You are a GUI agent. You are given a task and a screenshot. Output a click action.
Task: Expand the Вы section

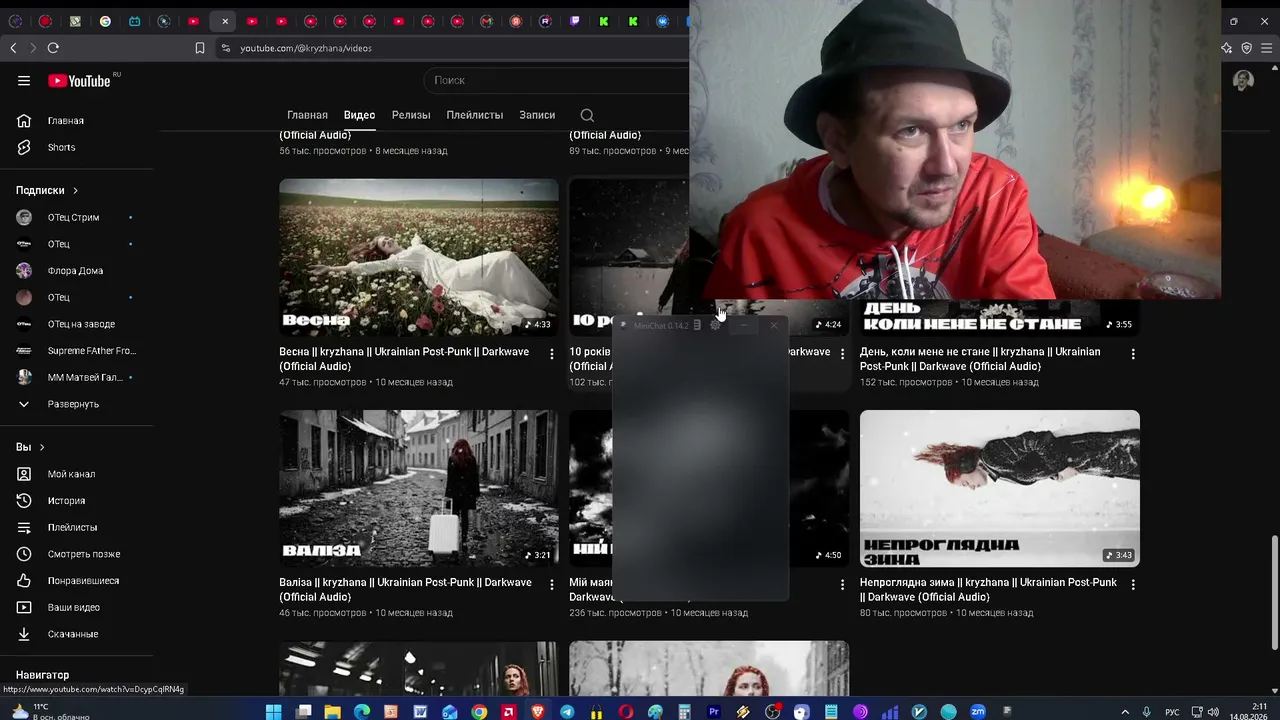point(30,447)
